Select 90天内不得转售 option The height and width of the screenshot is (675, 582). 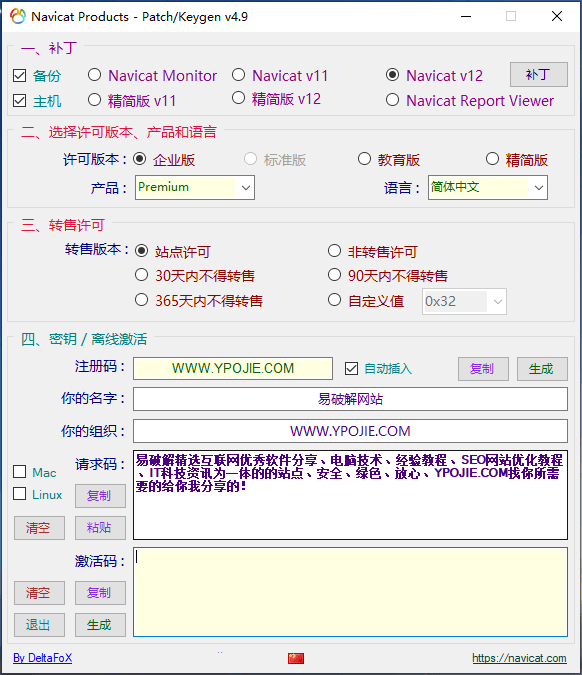click(x=334, y=275)
